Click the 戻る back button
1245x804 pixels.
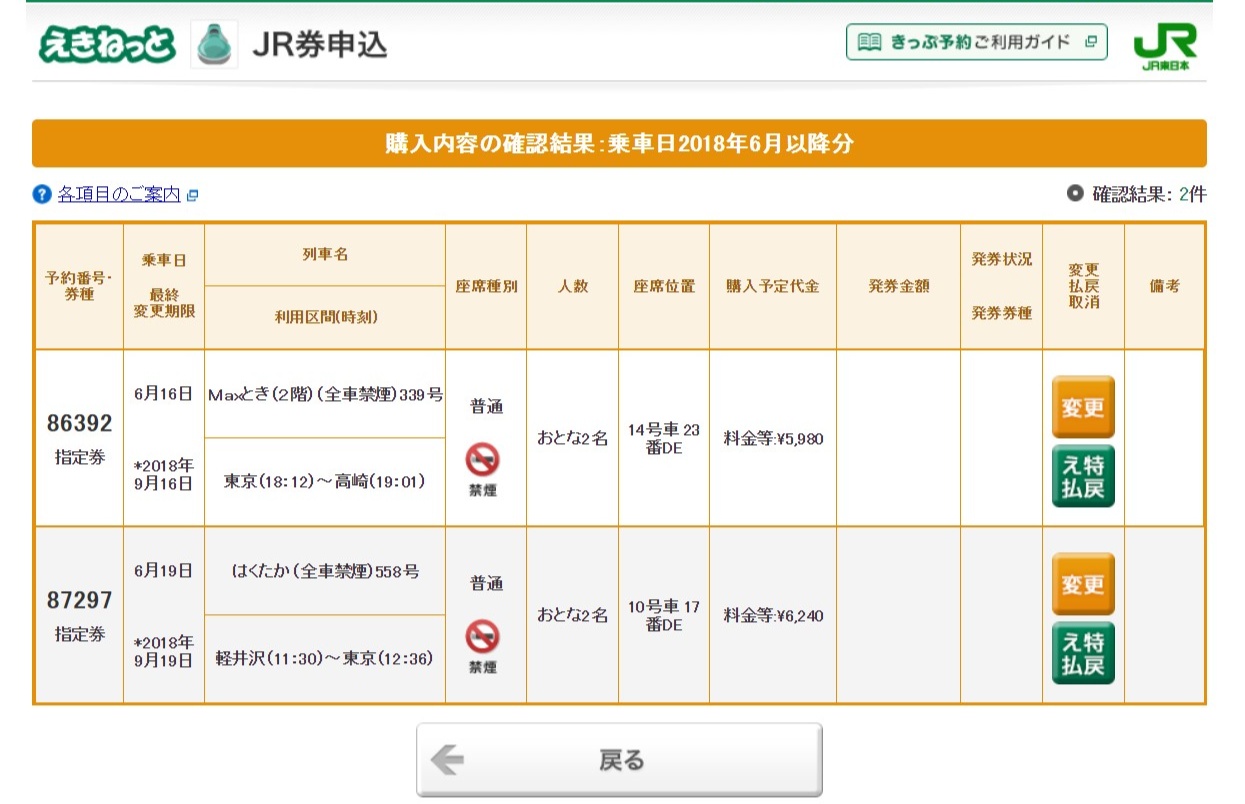coord(619,760)
